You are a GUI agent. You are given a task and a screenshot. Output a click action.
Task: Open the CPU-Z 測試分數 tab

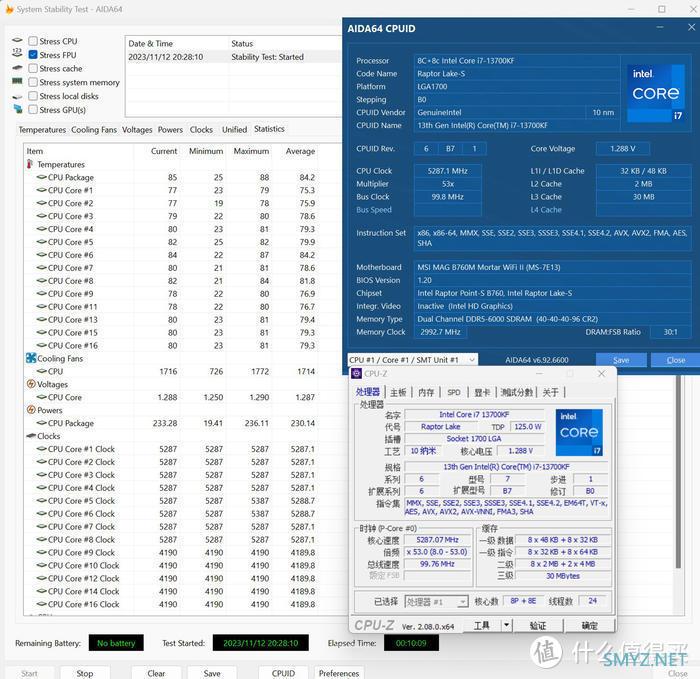[x=517, y=392]
